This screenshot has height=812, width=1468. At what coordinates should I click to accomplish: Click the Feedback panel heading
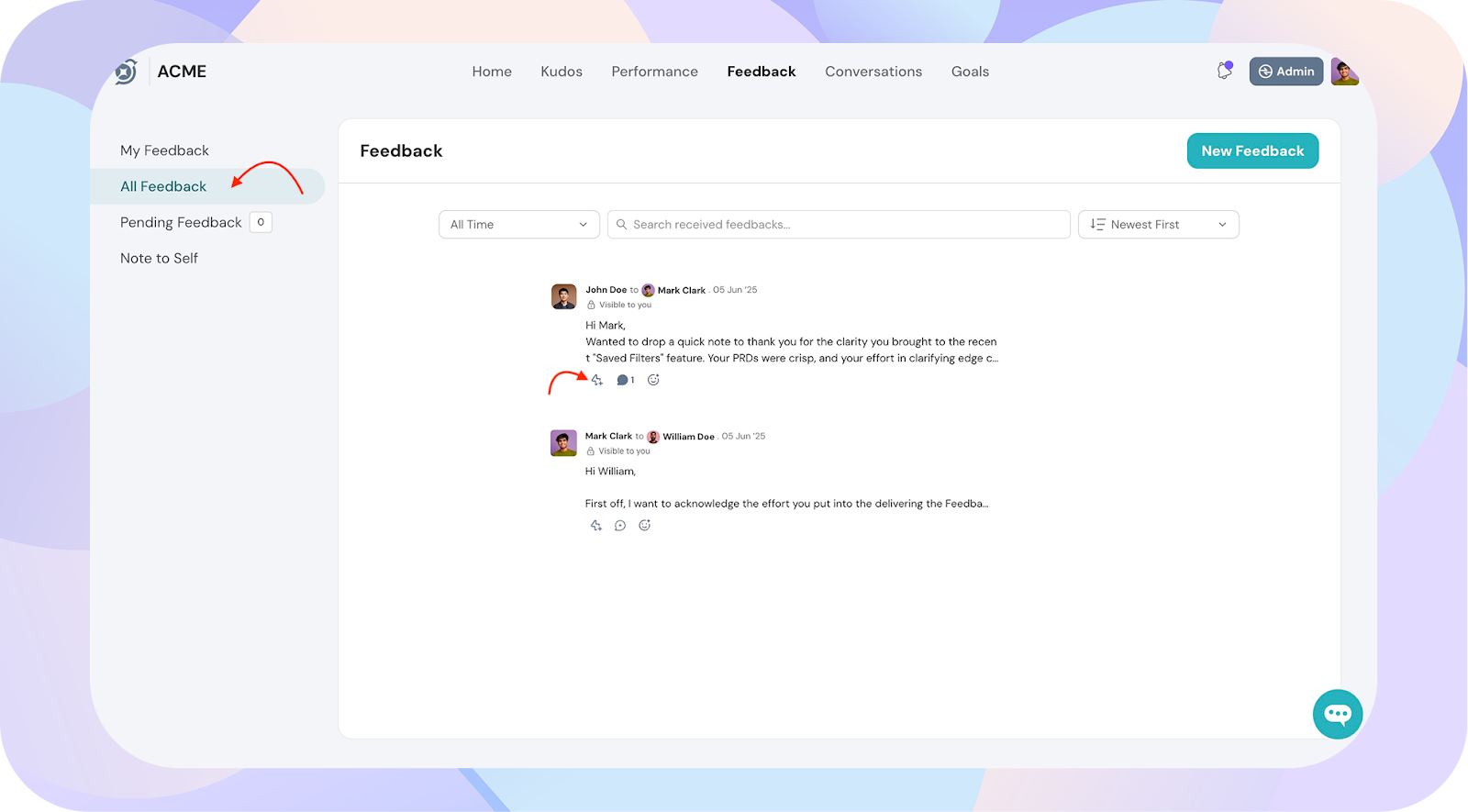click(401, 151)
